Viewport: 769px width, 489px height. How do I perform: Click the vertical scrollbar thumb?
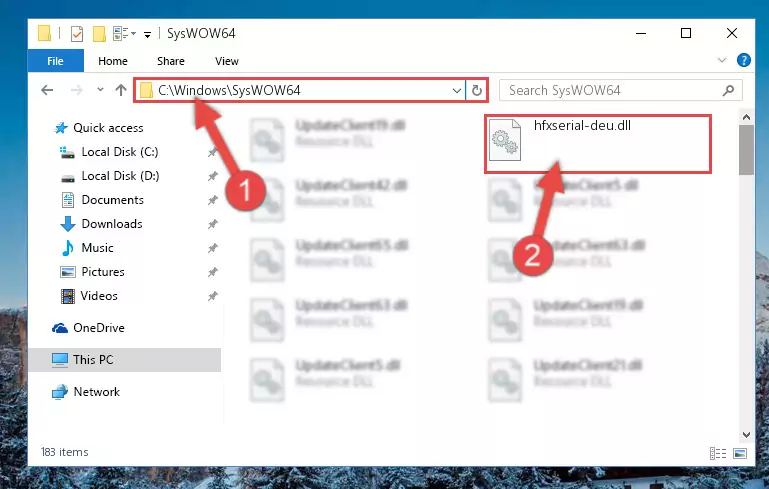pos(746,150)
